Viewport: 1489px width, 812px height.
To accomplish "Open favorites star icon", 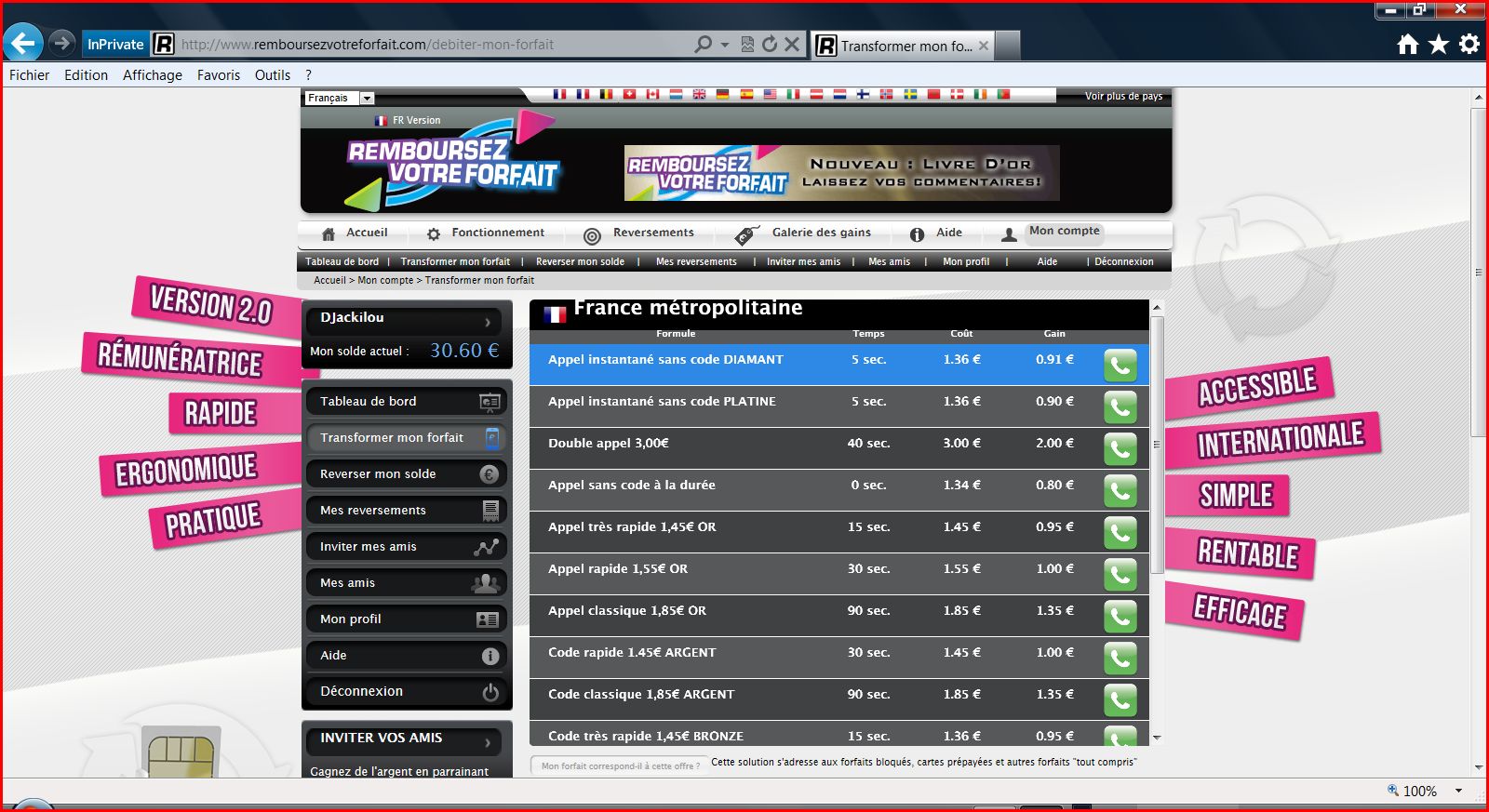I will click(1439, 44).
